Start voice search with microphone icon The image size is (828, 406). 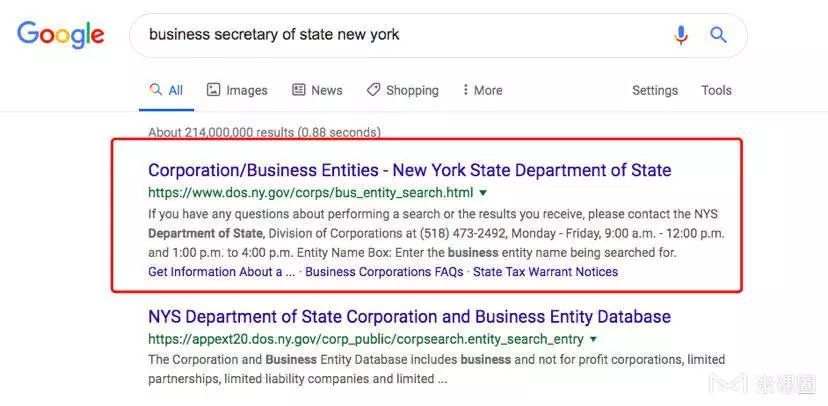pyautogui.click(x=681, y=35)
